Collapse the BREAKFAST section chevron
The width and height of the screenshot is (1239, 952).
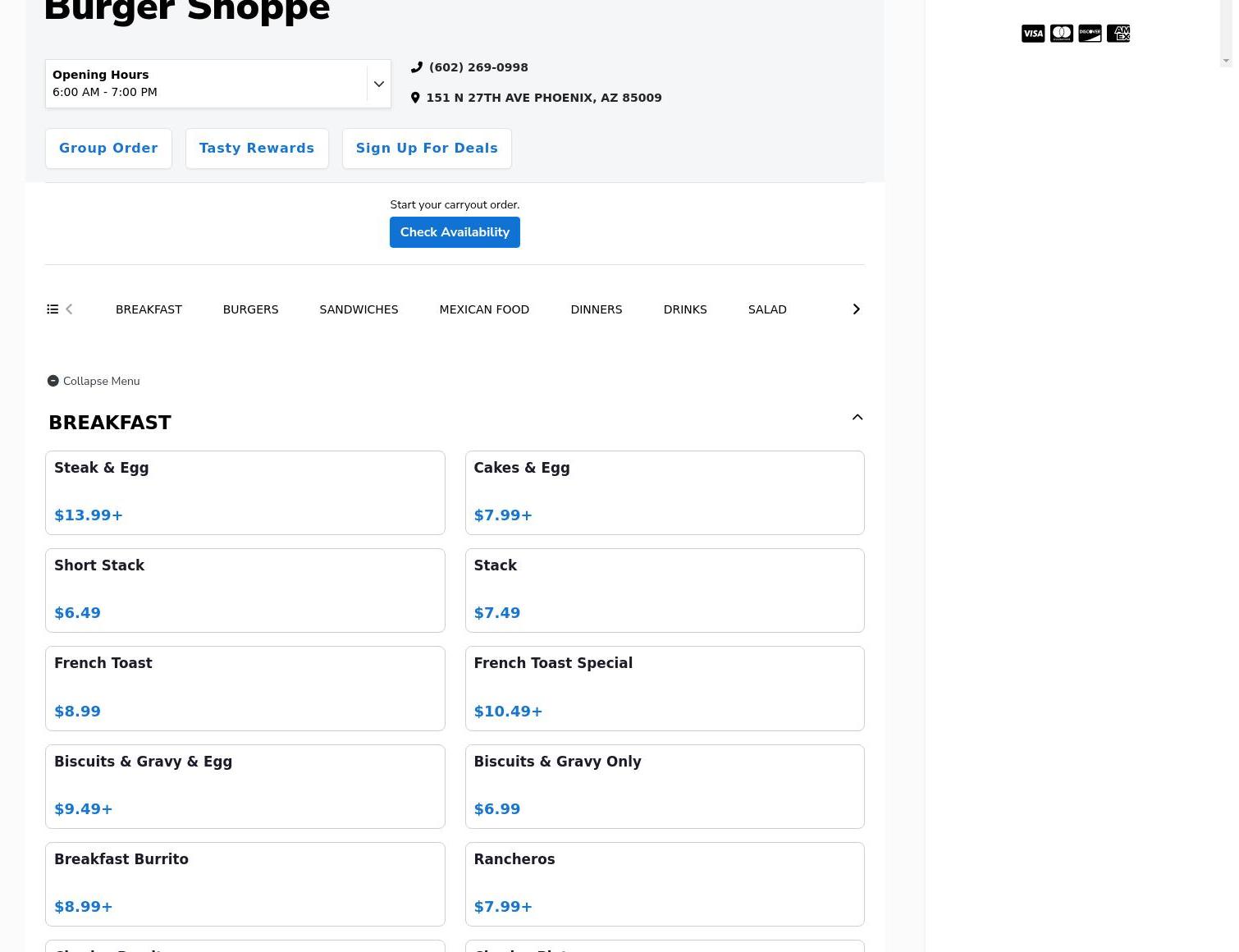coord(857,418)
